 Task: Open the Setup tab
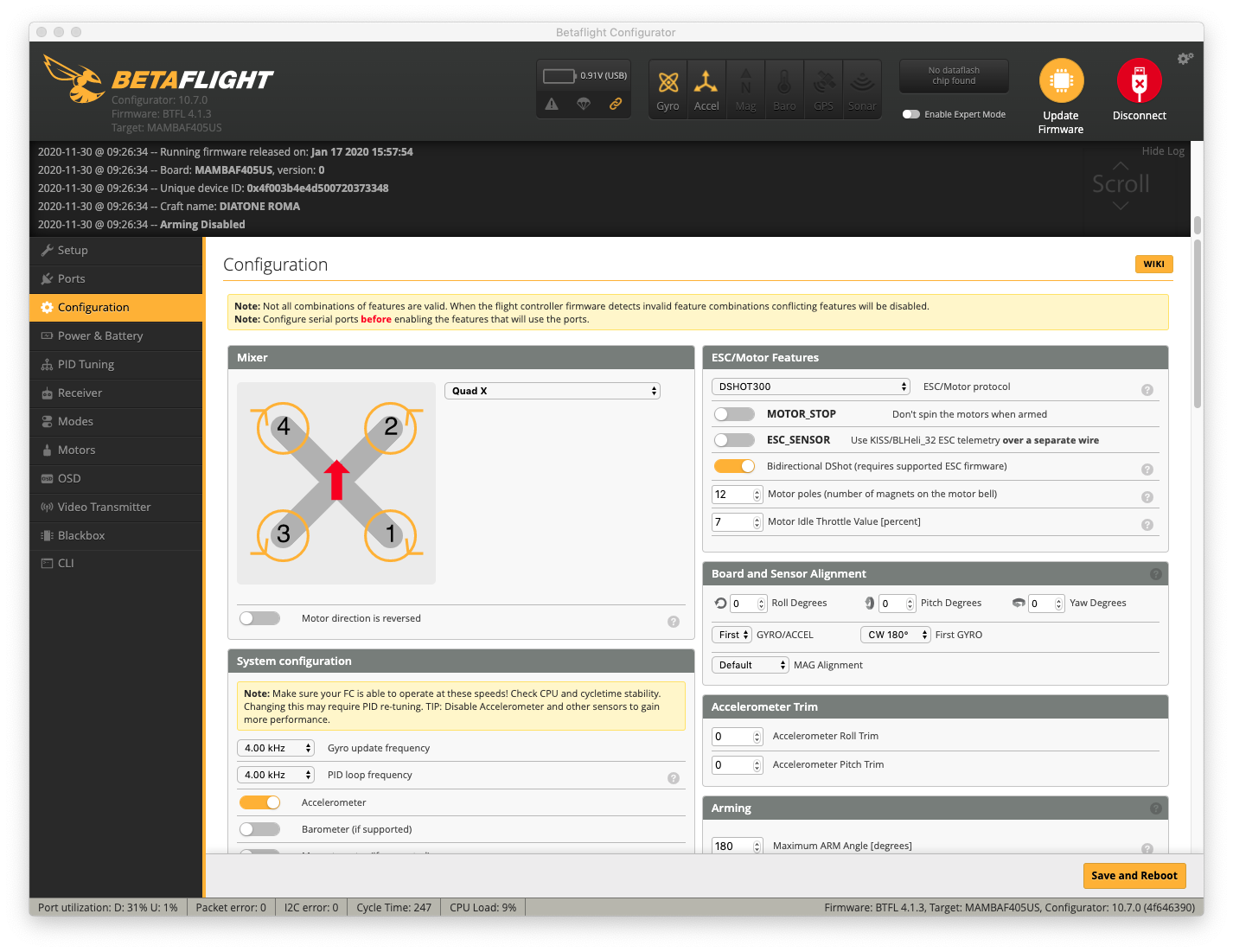116,250
